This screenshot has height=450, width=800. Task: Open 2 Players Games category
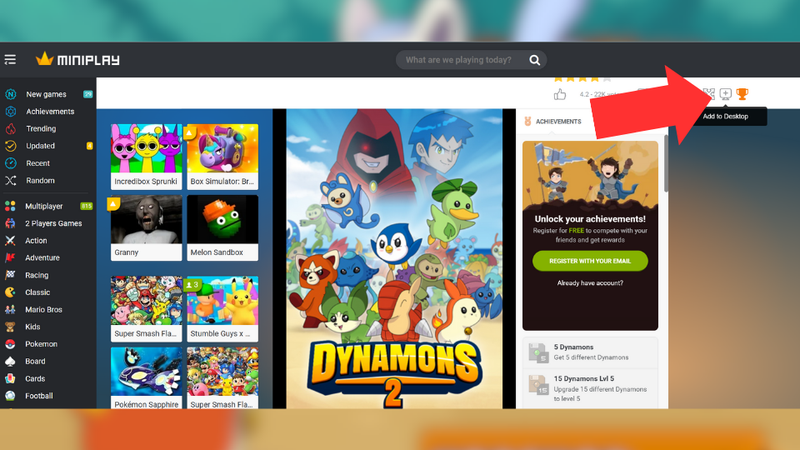point(54,223)
